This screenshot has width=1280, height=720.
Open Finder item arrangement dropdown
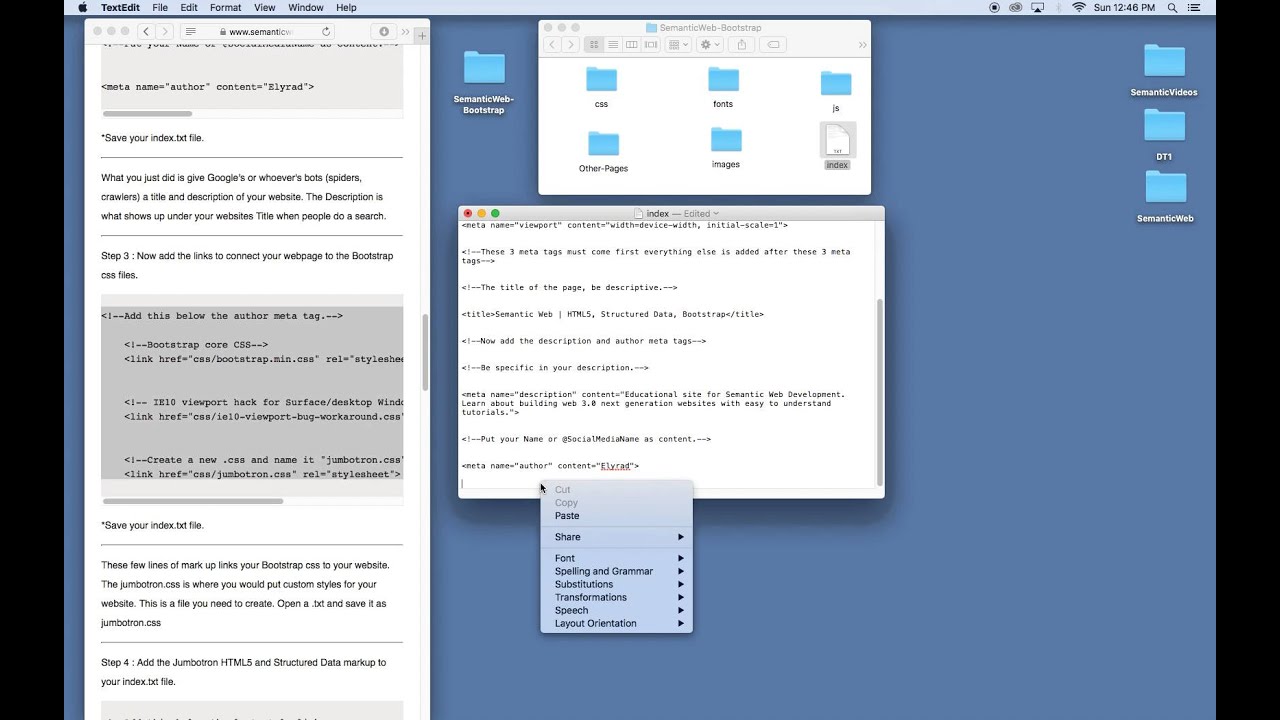[678, 44]
